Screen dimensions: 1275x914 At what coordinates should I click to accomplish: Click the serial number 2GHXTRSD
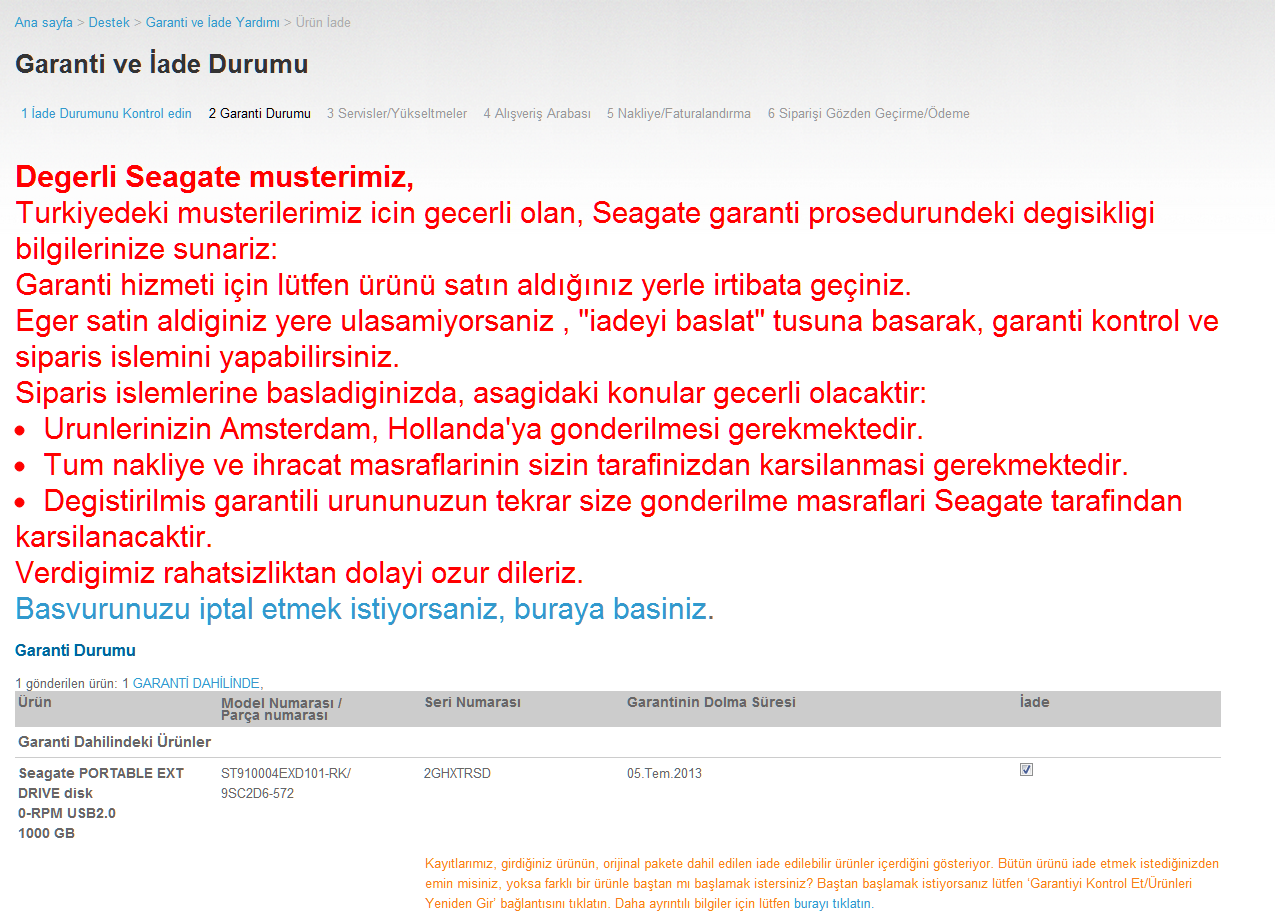(457, 774)
